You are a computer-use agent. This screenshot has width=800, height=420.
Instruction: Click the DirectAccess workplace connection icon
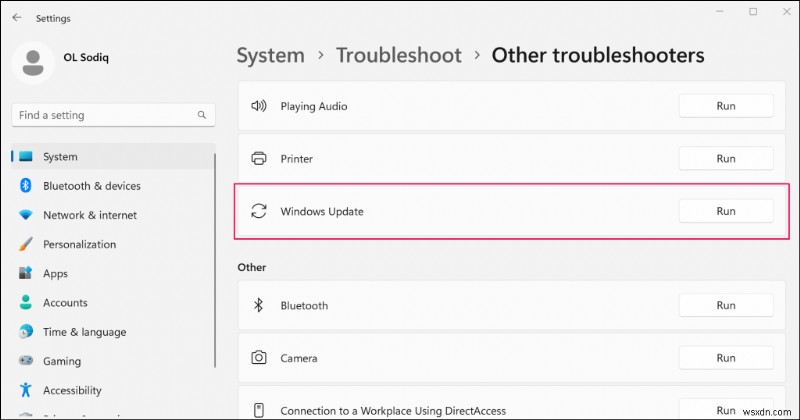point(259,410)
